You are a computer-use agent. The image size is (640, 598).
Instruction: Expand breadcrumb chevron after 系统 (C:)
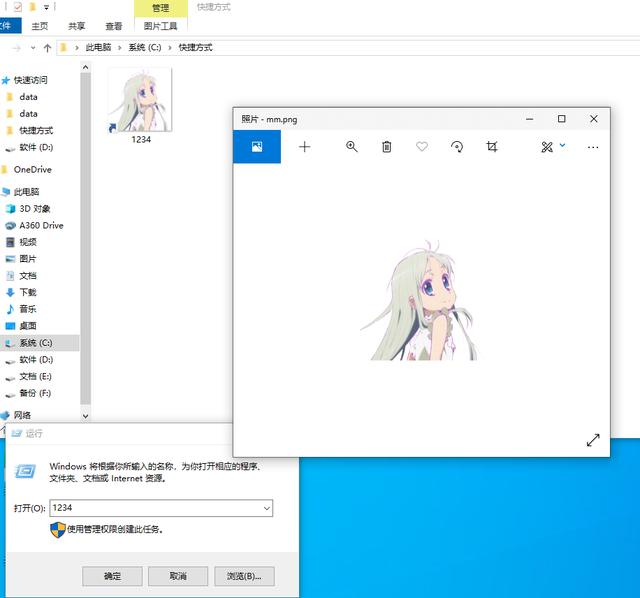(x=170, y=48)
